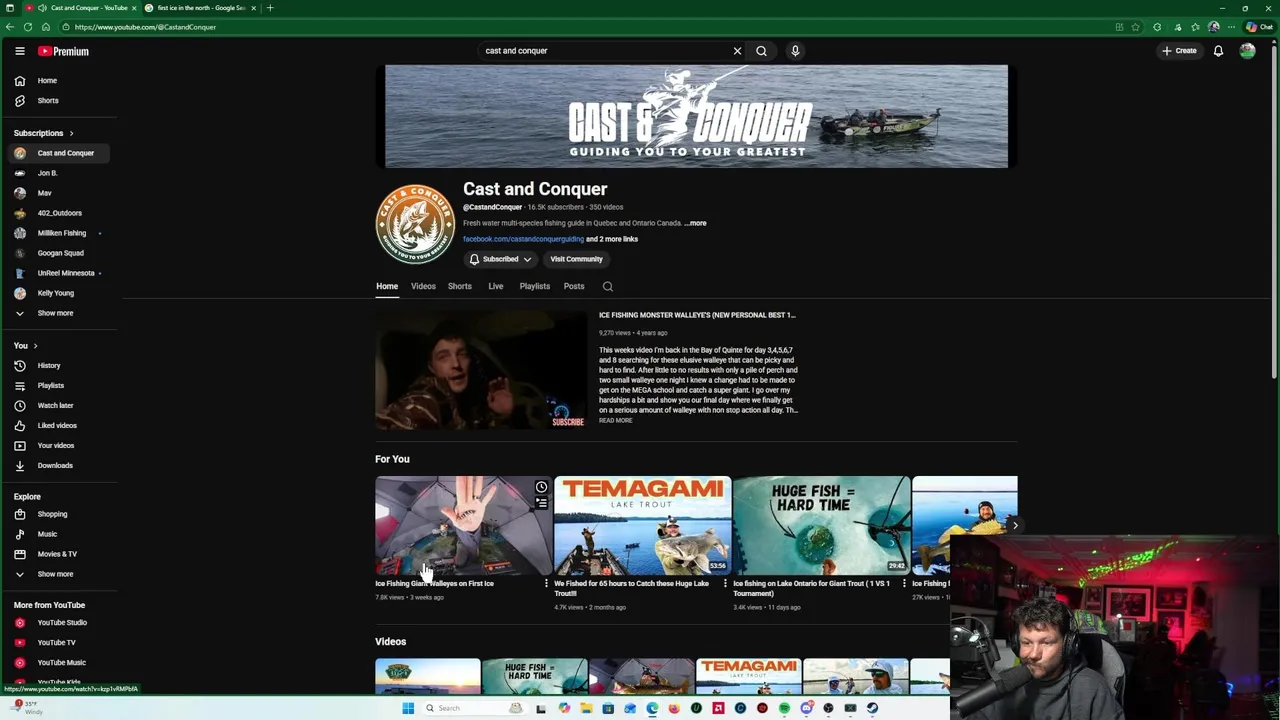Open Spotify from the taskbar
Image resolution: width=1280 pixels, height=720 pixels.
(x=784, y=709)
